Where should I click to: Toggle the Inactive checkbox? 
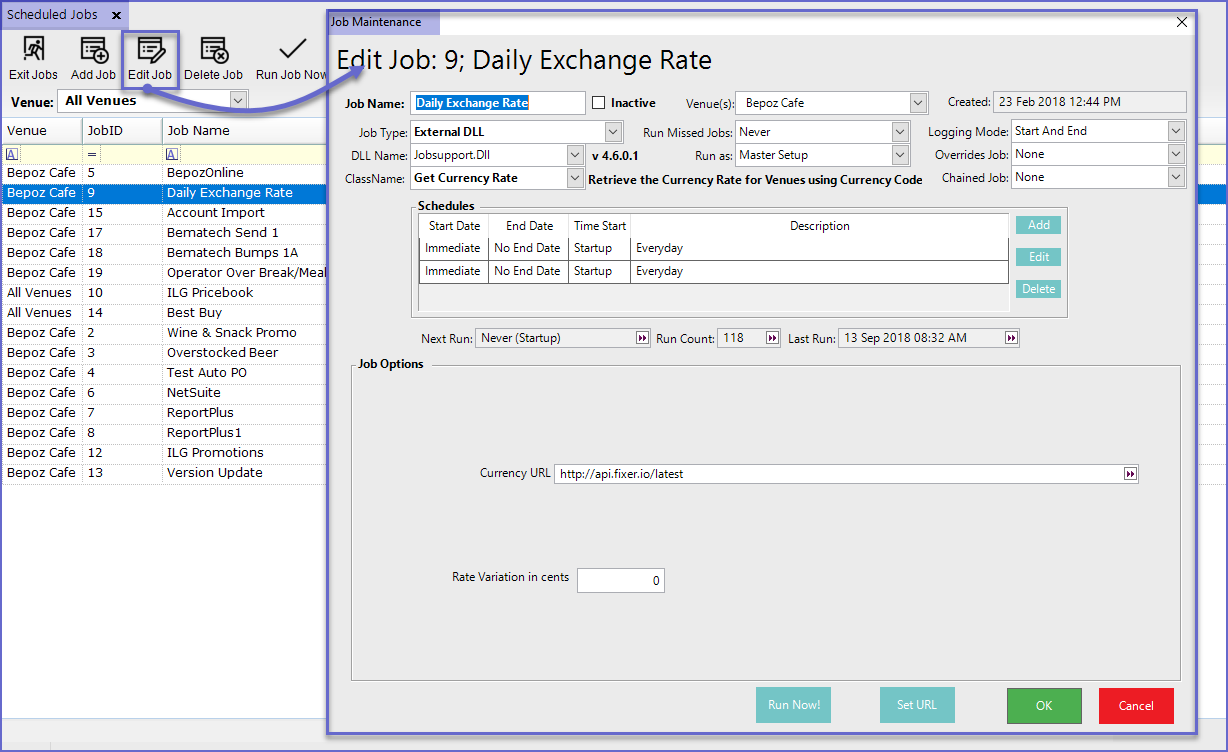(x=599, y=103)
